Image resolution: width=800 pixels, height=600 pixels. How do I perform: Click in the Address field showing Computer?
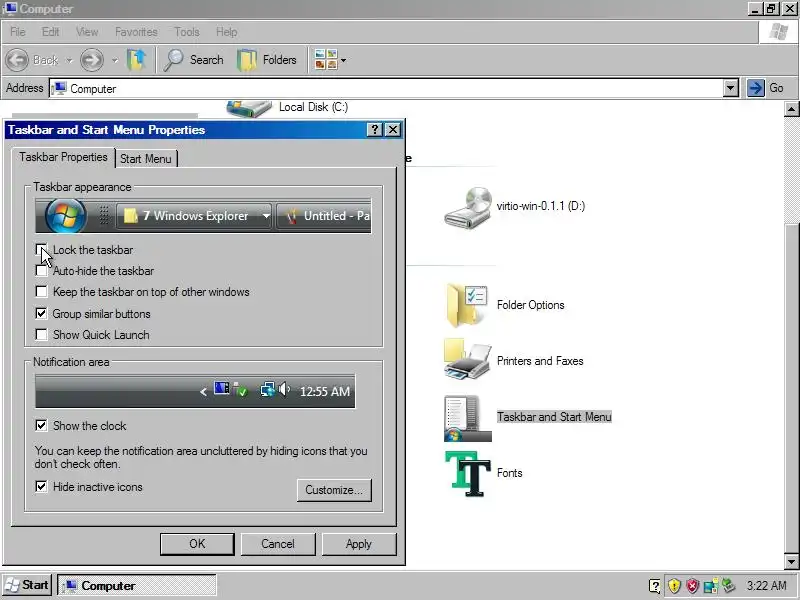coord(386,88)
